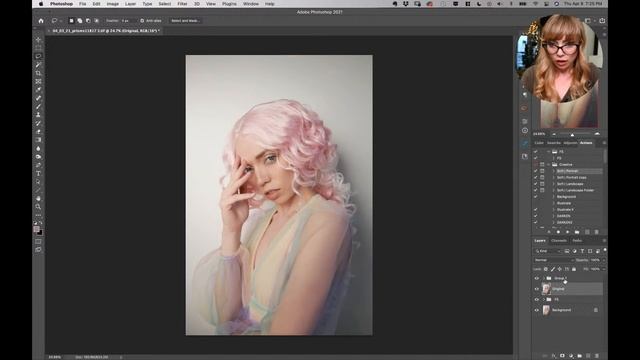Toggle Anti-alias checkbox
This screenshot has width=640, height=360.
point(142,20)
